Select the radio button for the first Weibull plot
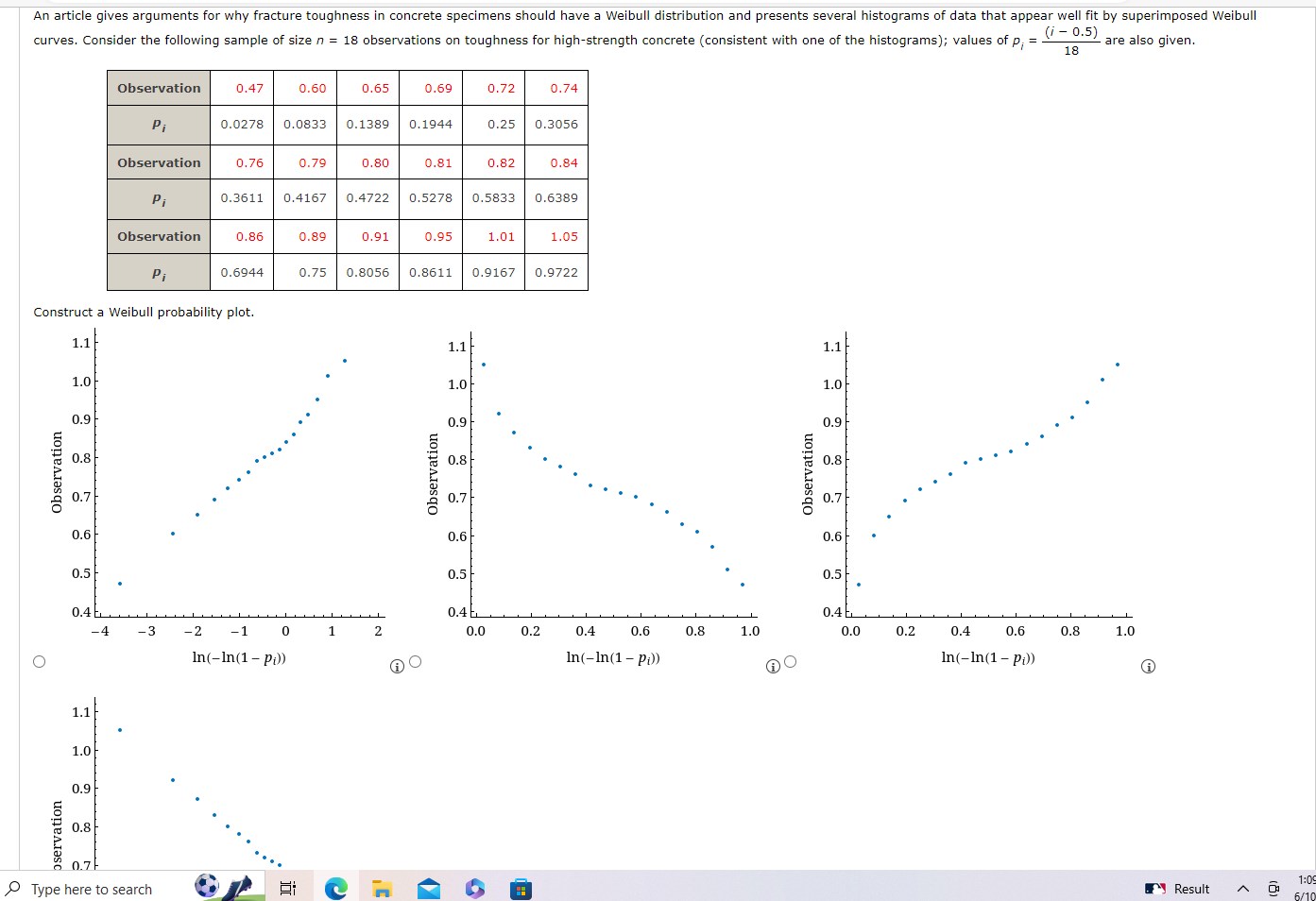Viewport: 1316px width, 901px height. point(39,661)
